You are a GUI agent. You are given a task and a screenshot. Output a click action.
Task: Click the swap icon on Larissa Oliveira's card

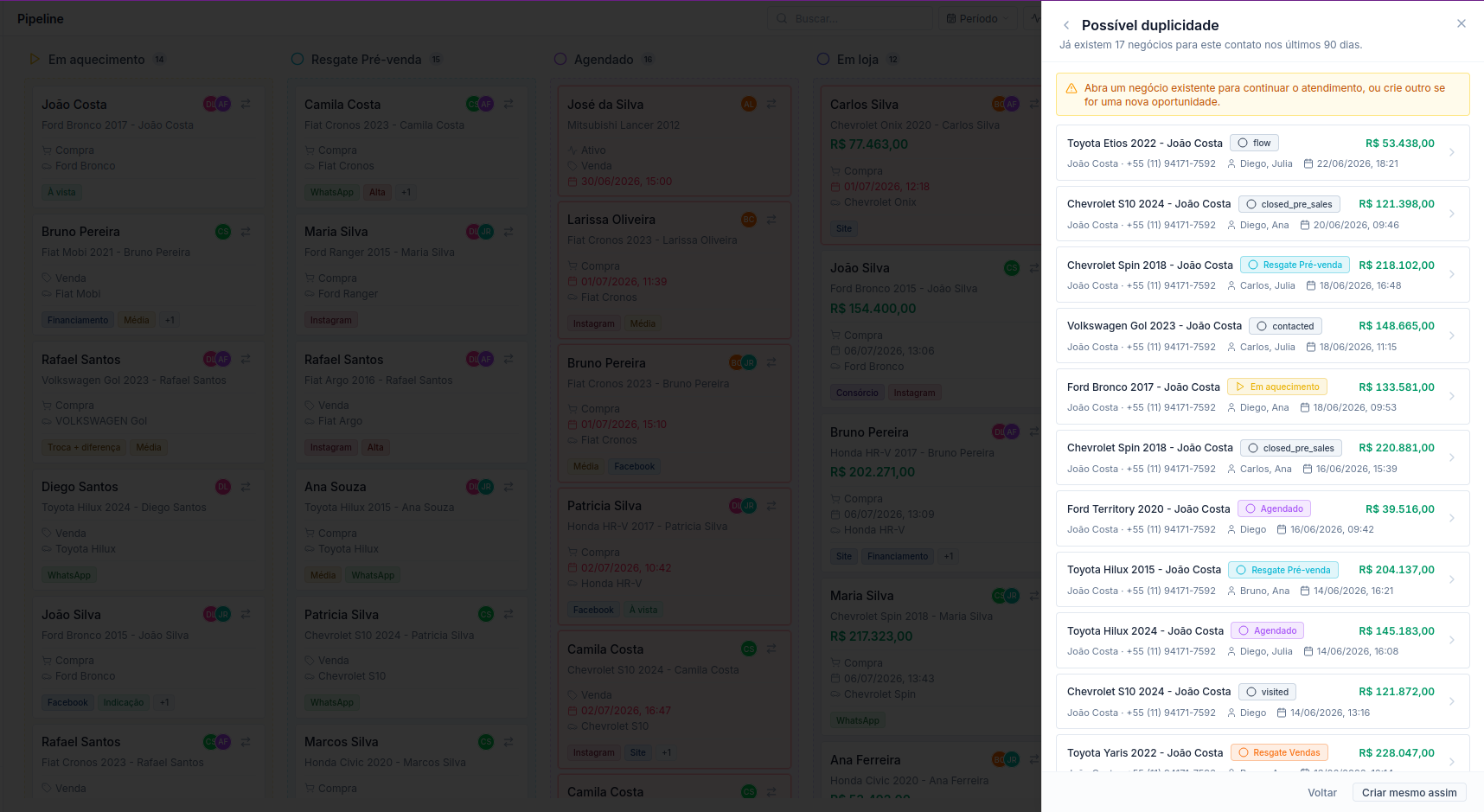click(771, 220)
